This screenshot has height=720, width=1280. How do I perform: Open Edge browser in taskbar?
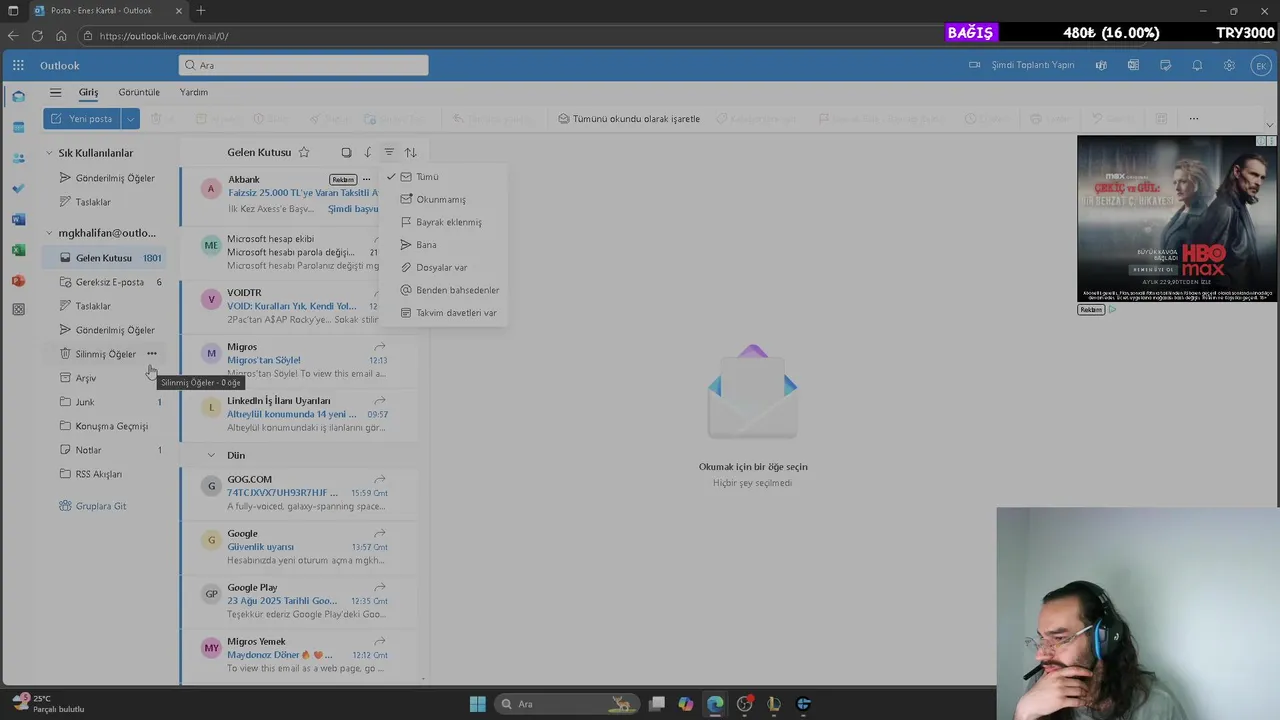coord(715,704)
